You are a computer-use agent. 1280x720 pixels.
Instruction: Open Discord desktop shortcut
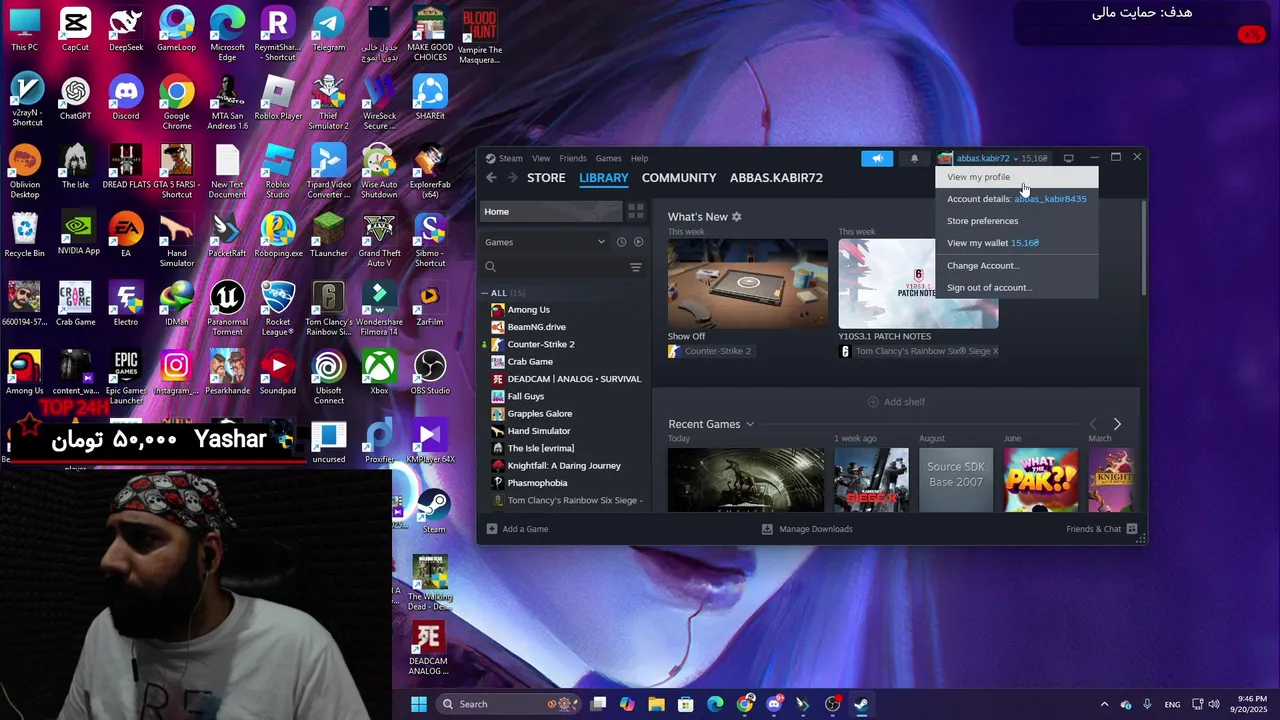pyautogui.click(x=126, y=100)
